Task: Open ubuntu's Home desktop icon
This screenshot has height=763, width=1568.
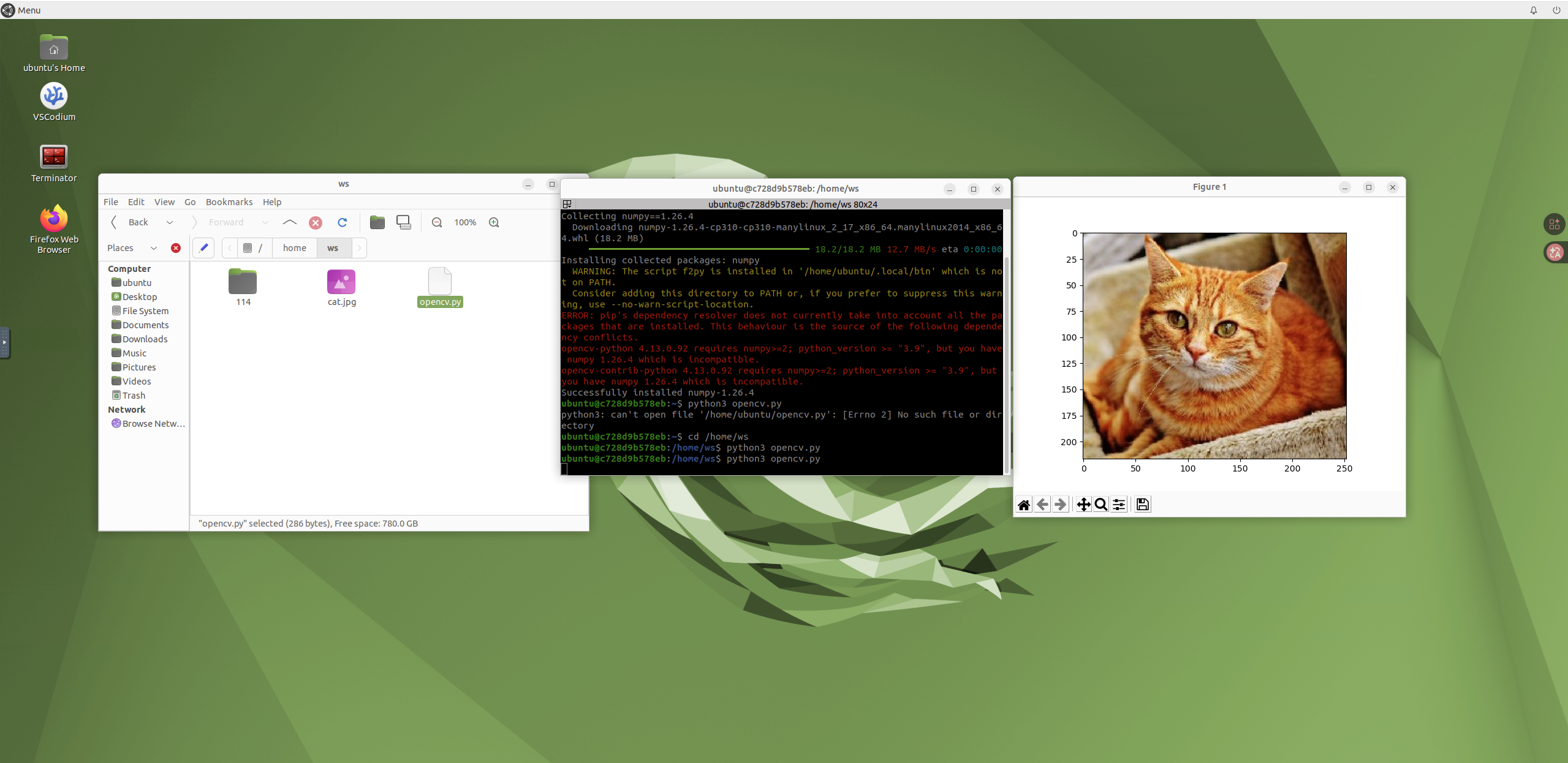Action: (54, 54)
